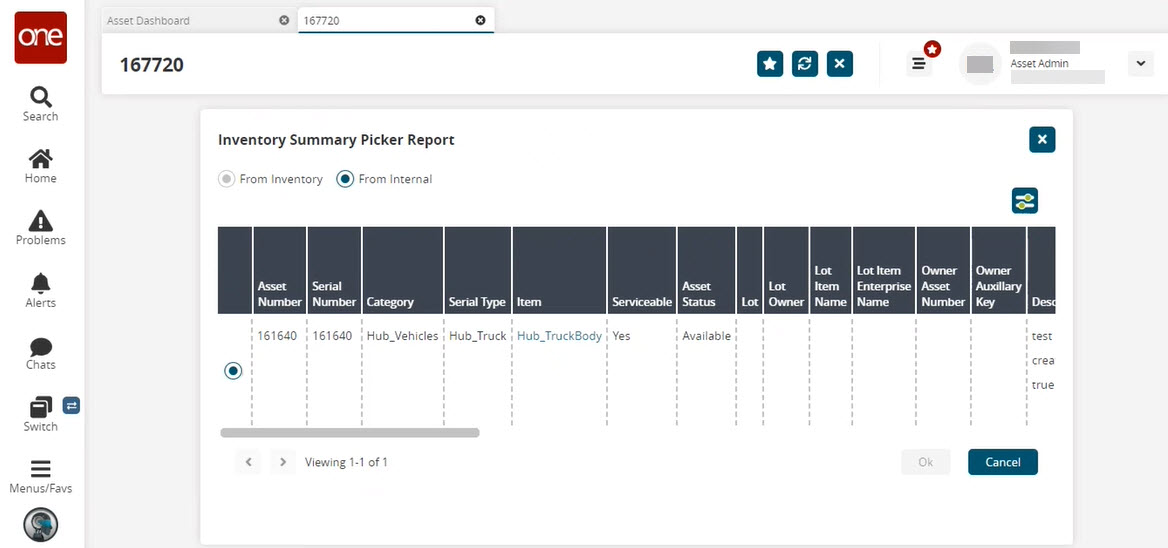The height and width of the screenshot is (548, 1168).
Task: Go to next page of results
Action: coord(283,462)
